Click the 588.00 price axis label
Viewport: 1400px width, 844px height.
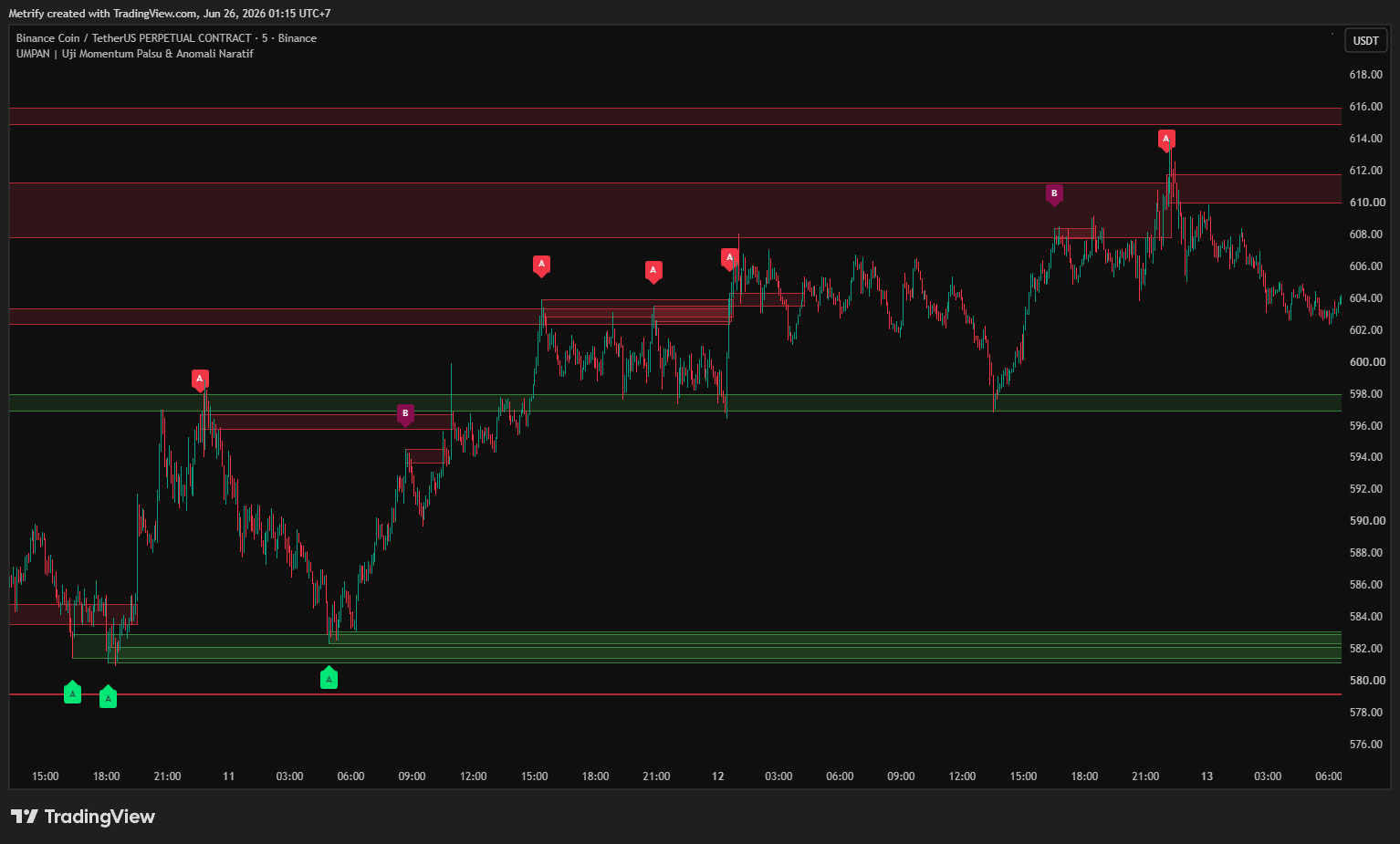(x=1366, y=553)
